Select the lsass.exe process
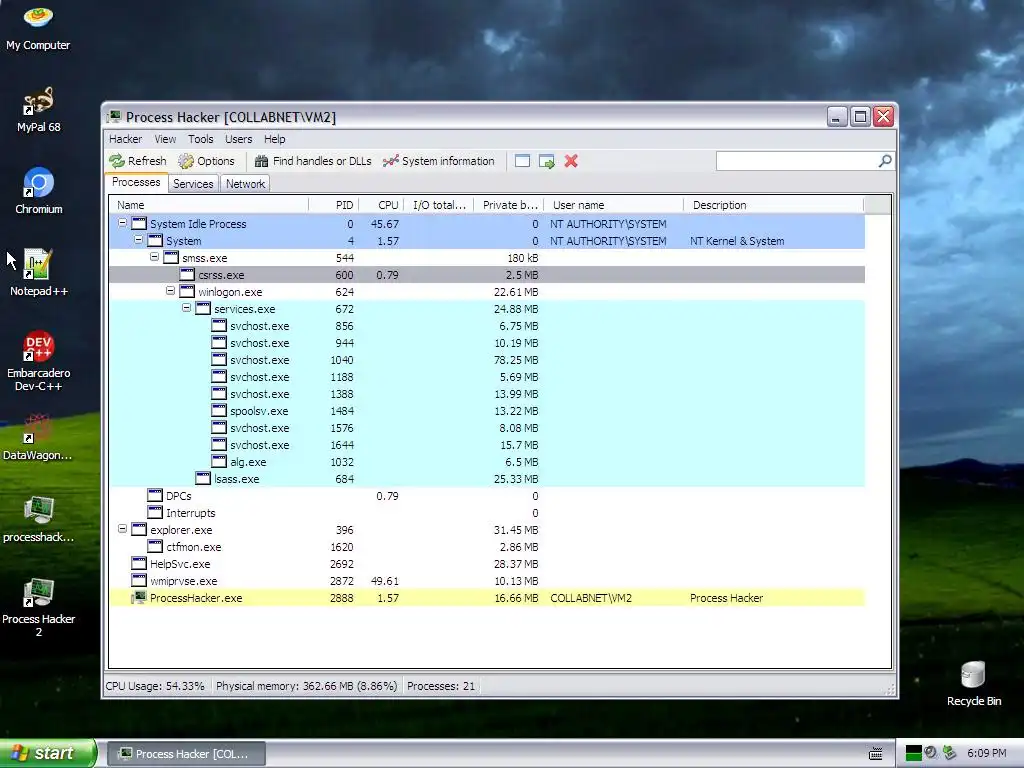Screen dimensions: 1024x768 coord(487,479)
